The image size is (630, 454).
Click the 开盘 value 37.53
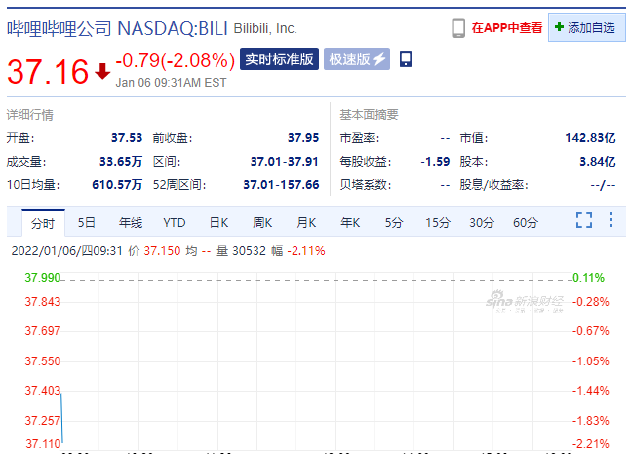[127, 138]
